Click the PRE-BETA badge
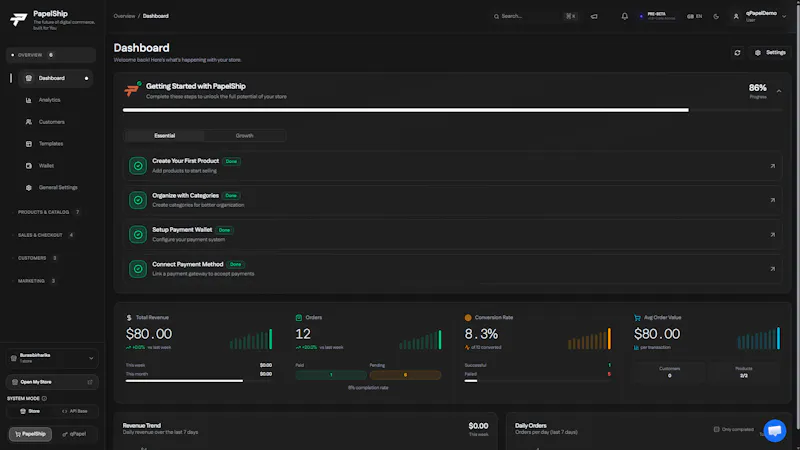Image resolution: width=800 pixels, height=450 pixels. 657,16
